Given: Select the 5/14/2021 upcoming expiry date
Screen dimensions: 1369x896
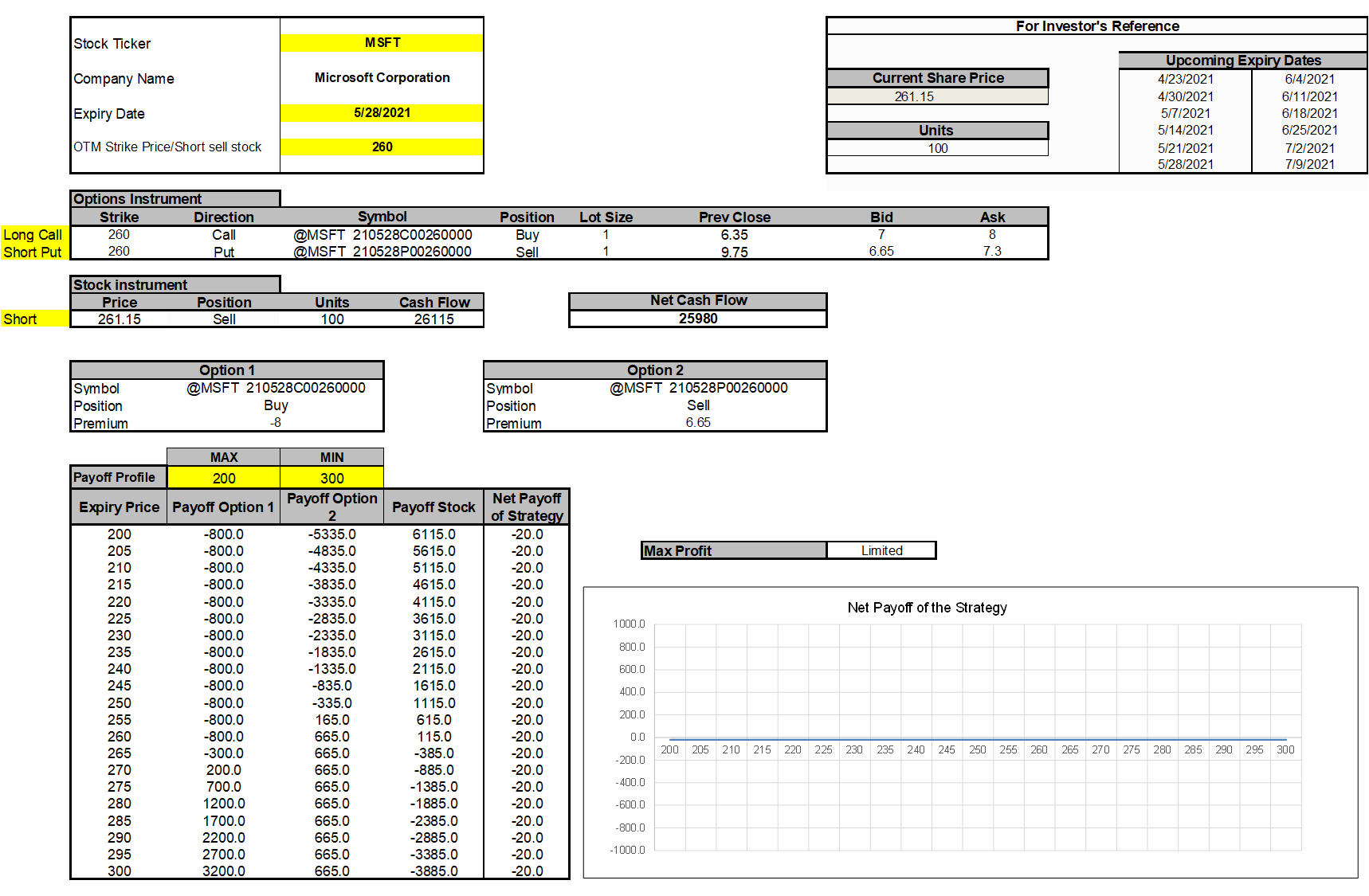Looking at the screenshot, I should pyautogui.click(x=1186, y=131).
